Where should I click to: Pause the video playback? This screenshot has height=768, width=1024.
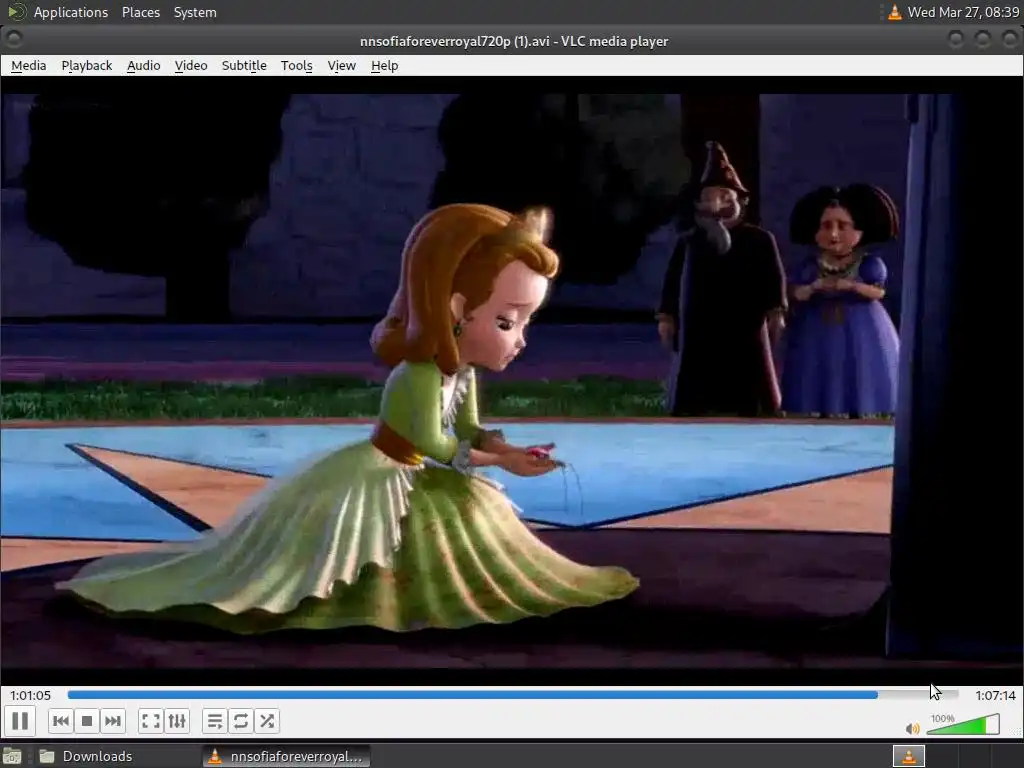[20, 721]
